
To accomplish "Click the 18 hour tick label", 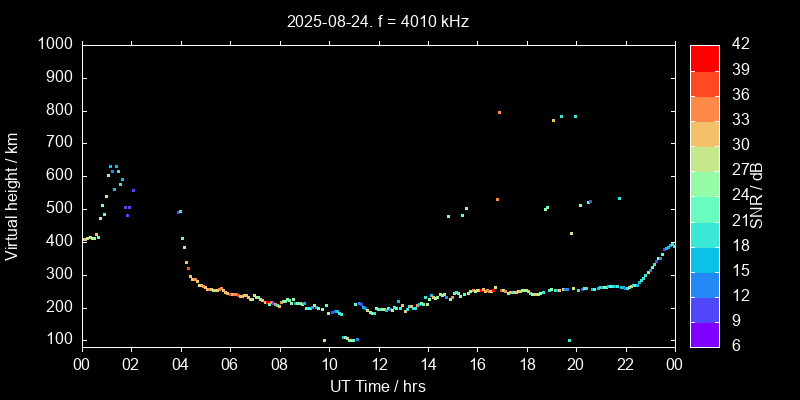I will pyautogui.click(x=526, y=364).
